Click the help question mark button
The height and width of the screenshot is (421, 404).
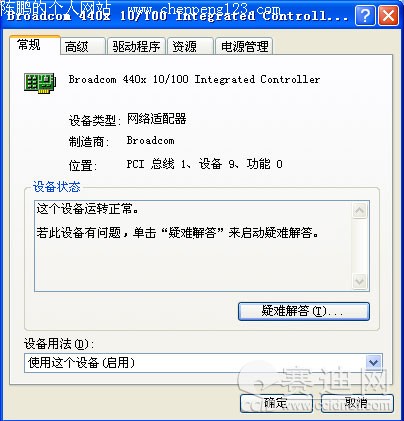click(365, 15)
